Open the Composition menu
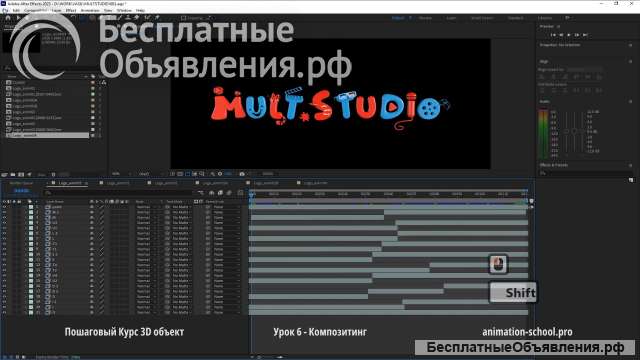640x360 pixels. [36, 10]
